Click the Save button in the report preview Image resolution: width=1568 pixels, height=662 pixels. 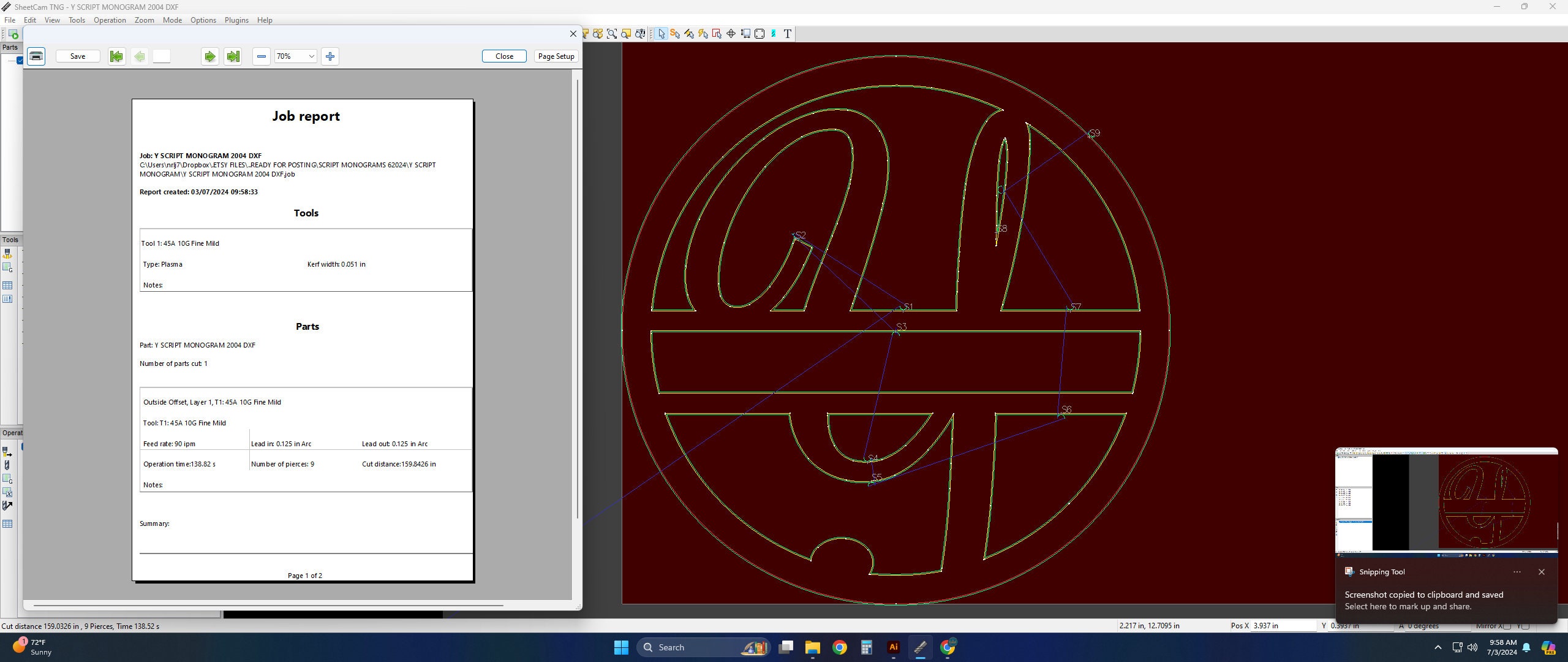click(x=77, y=56)
